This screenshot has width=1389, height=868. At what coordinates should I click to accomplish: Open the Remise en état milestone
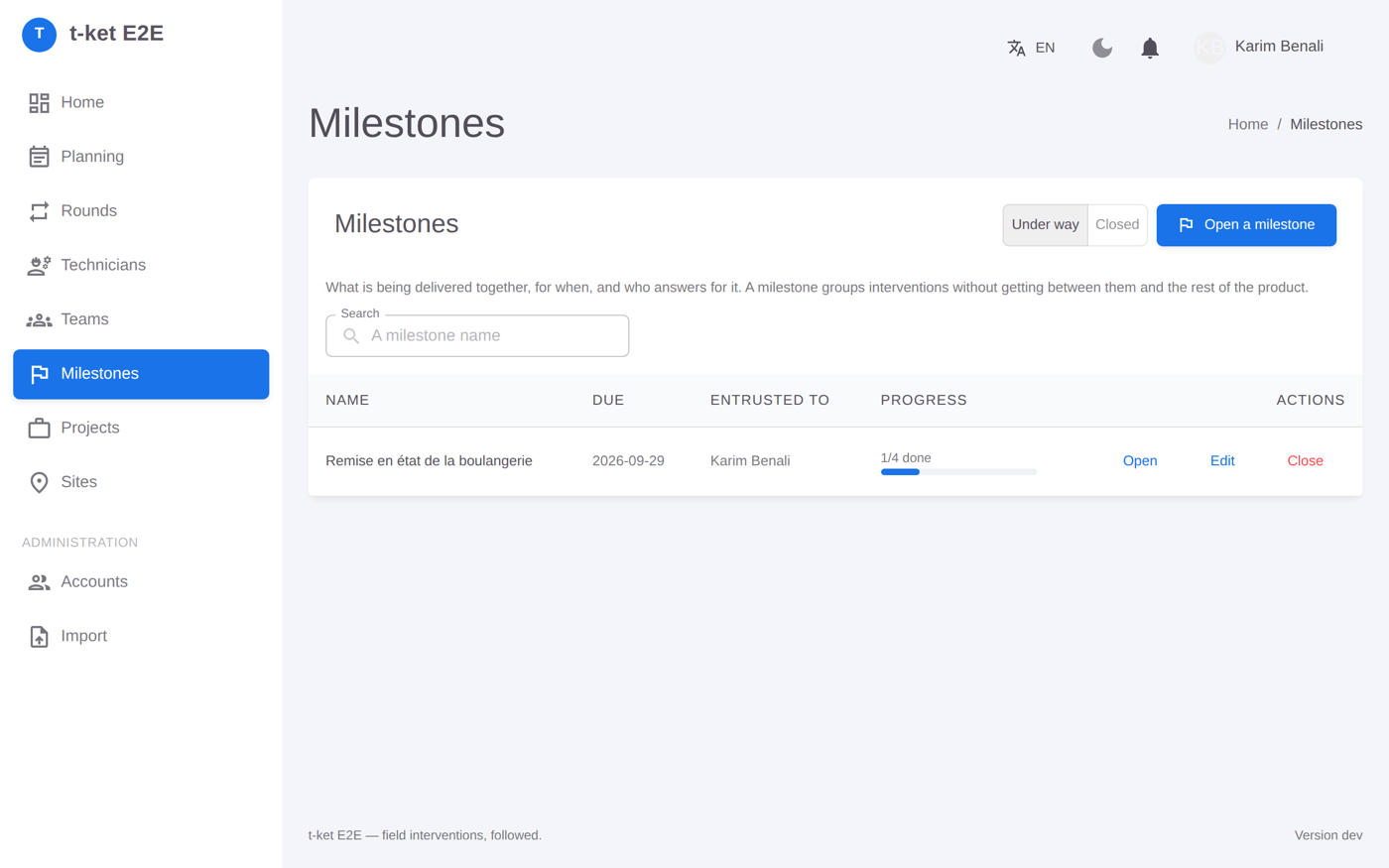1140,461
